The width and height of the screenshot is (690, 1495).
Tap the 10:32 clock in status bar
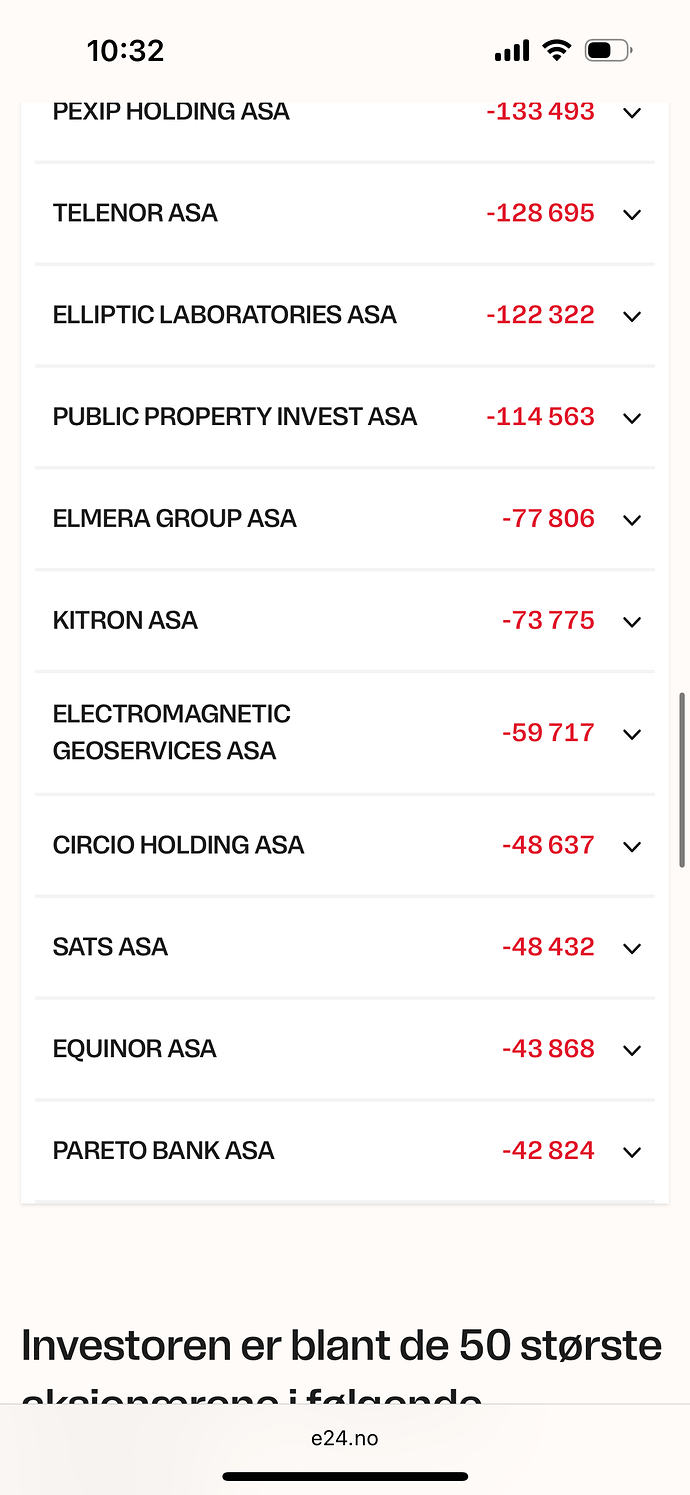(x=125, y=51)
